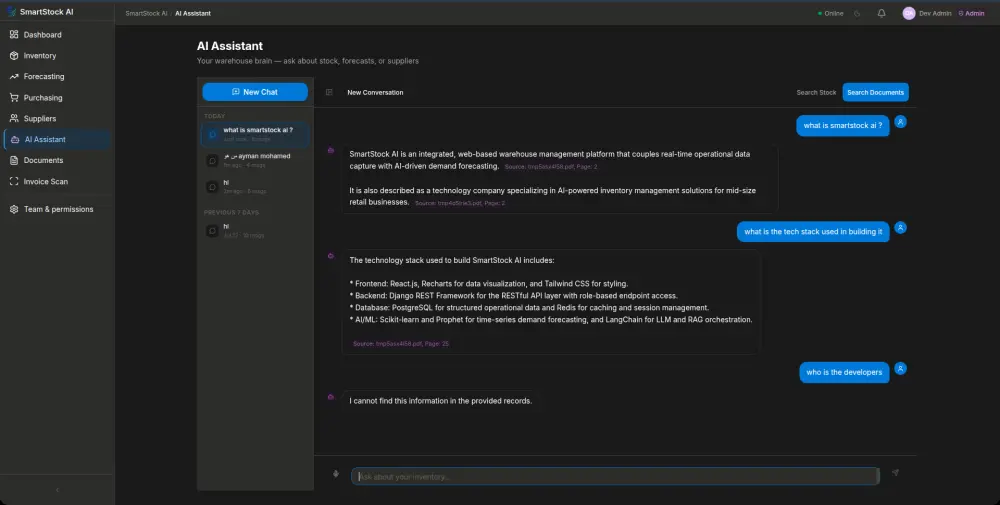Click 'what is the tech stack' message bubble
The width and height of the screenshot is (1000, 505).
pyautogui.click(x=812, y=231)
